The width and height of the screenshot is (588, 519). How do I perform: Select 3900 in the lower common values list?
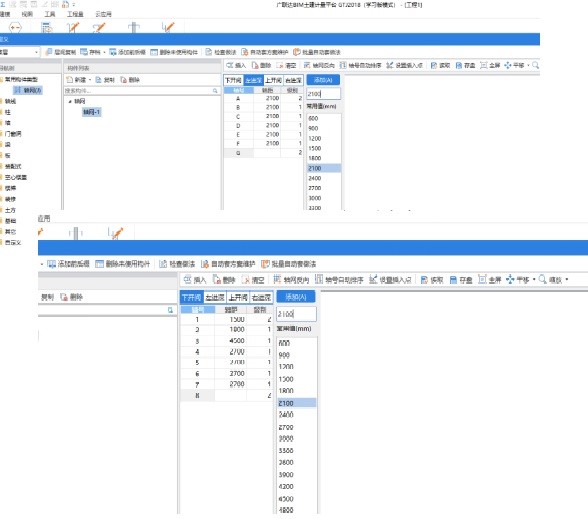[297, 475]
